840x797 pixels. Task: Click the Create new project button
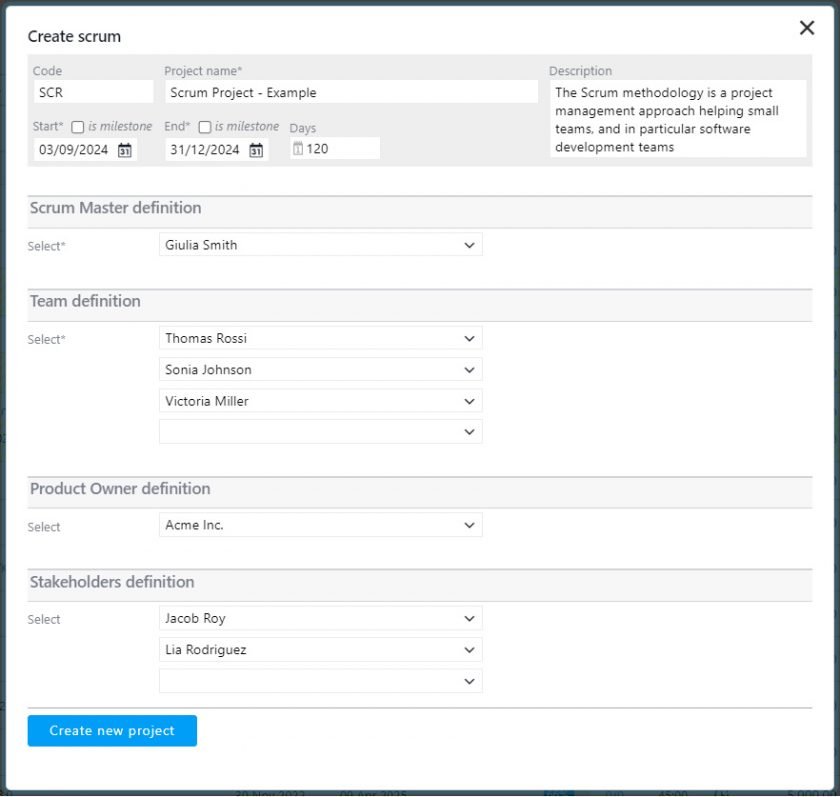tap(111, 730)
